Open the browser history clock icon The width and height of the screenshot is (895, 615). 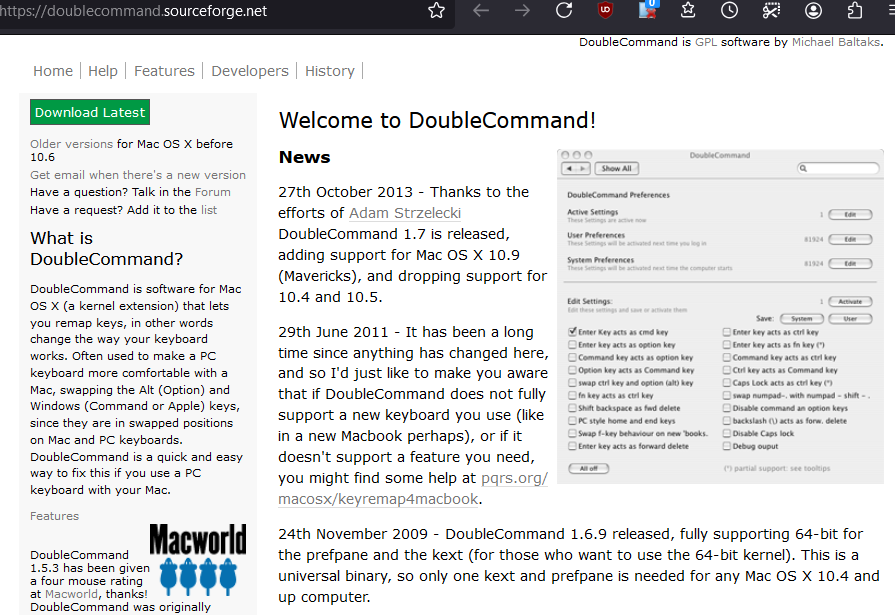coord(730,11)
